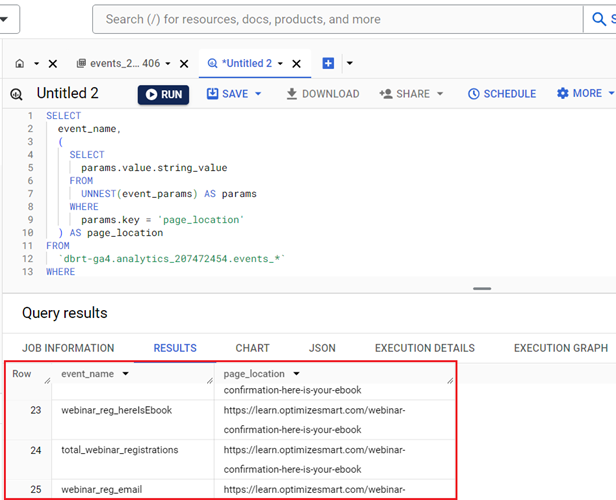Screen dimensions: 616x500
Task: Open the EXECUTION DETAILS tab
Action: pos(425,348)
